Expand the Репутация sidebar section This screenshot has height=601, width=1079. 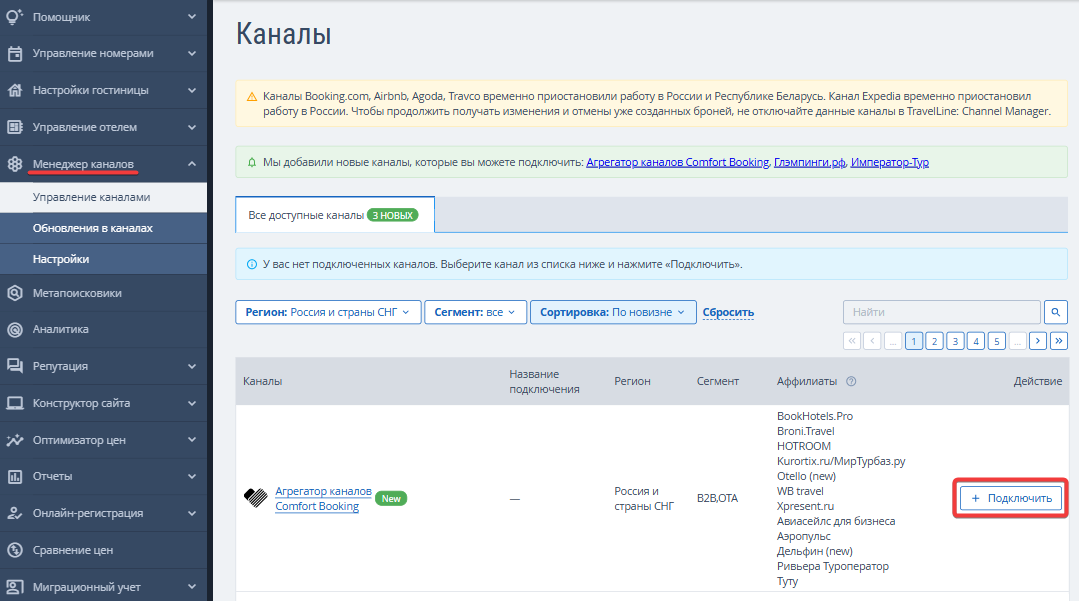(191, 366)
